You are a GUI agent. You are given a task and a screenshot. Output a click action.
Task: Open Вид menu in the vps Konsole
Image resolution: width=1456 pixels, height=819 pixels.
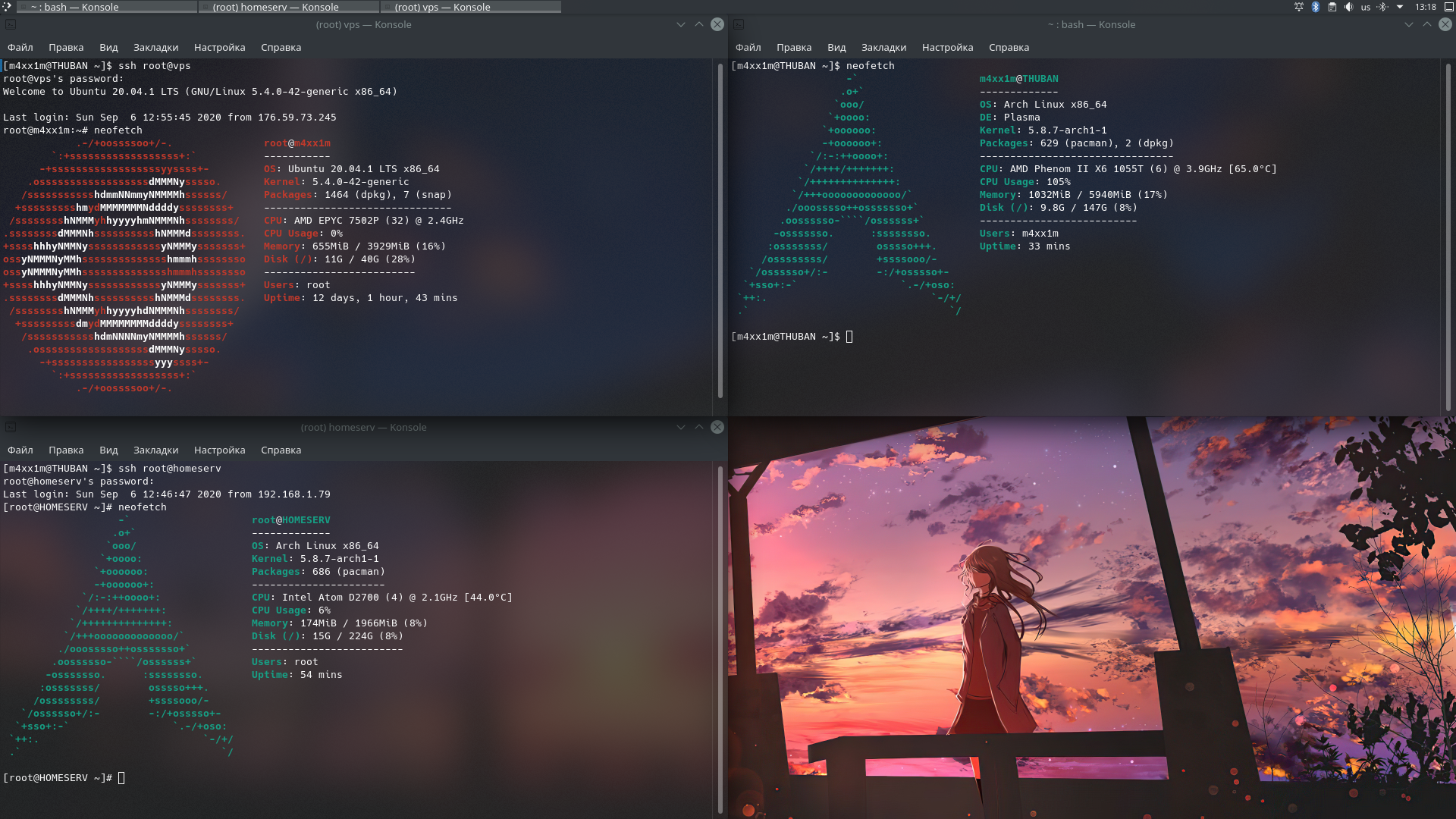click(108, 47)
